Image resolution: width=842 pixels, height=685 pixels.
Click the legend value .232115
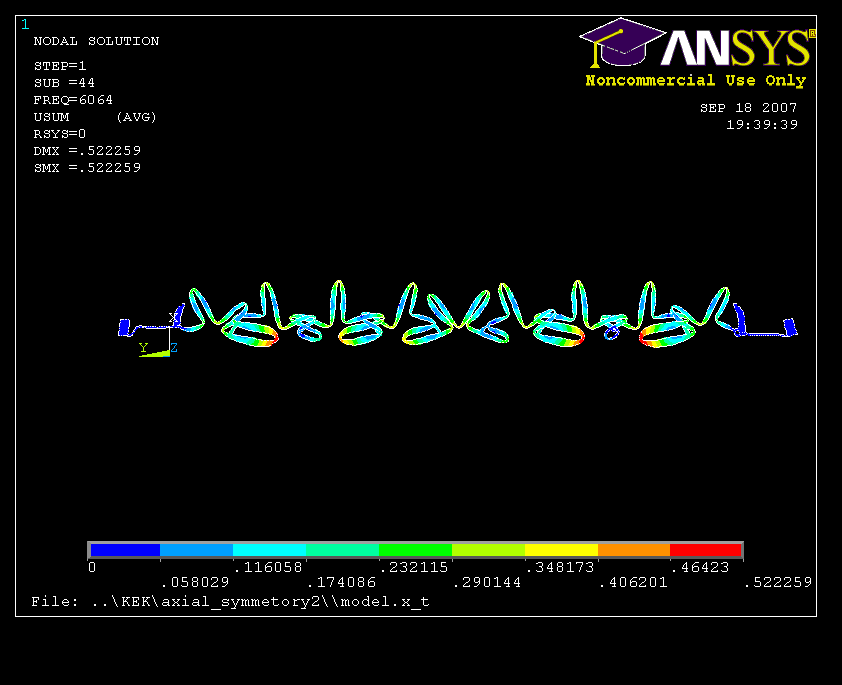coord(413,567)
